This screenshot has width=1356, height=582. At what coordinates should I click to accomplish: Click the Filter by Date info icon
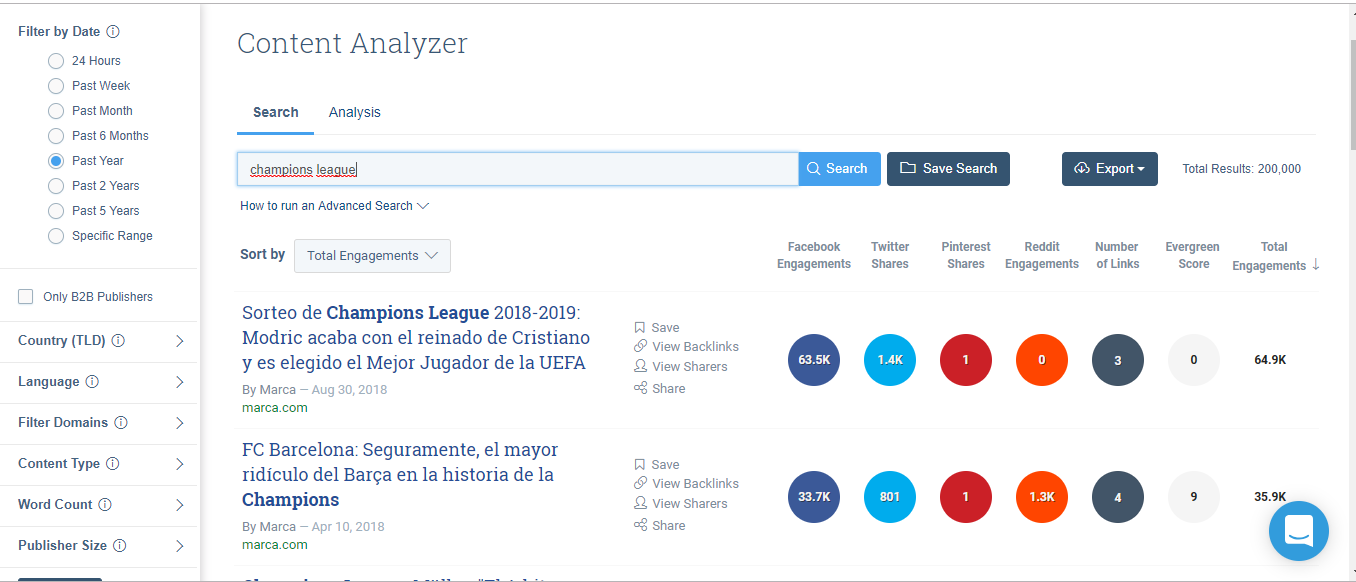click(113, 32)
